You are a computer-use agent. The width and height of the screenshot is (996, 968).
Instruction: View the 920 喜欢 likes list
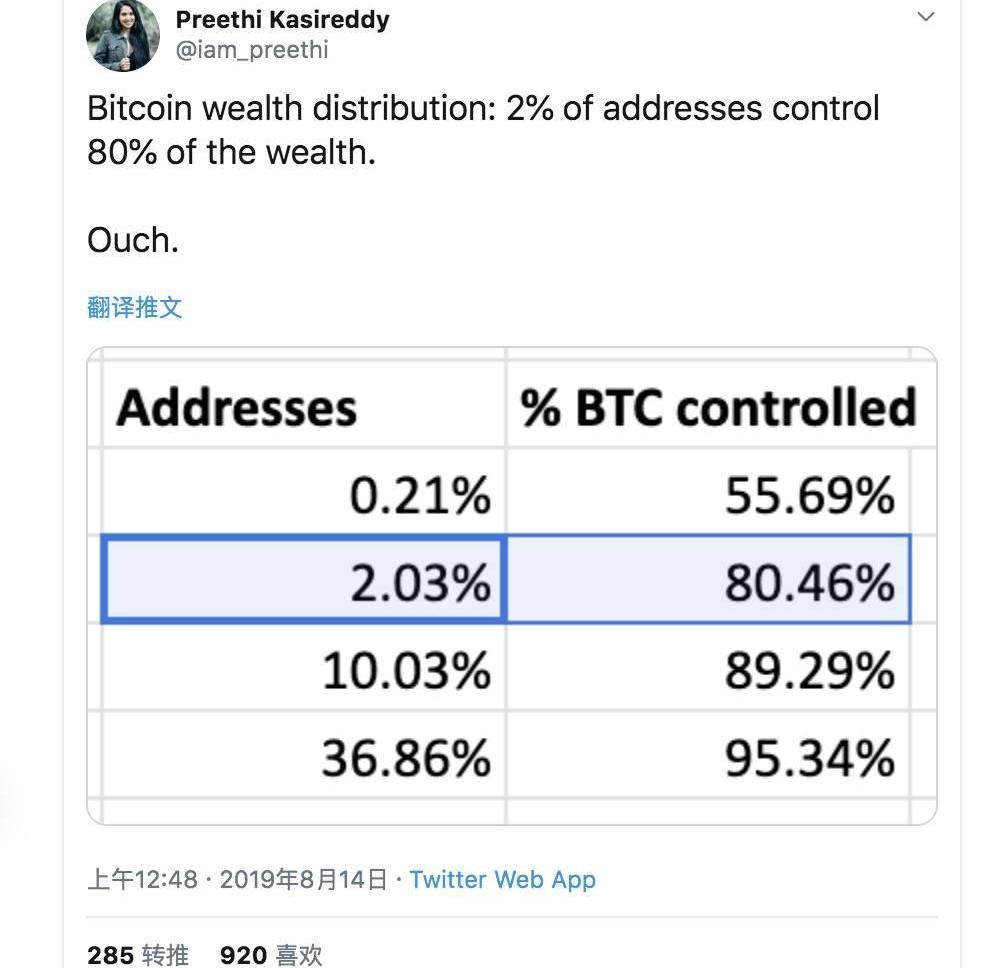coord(271,955)
